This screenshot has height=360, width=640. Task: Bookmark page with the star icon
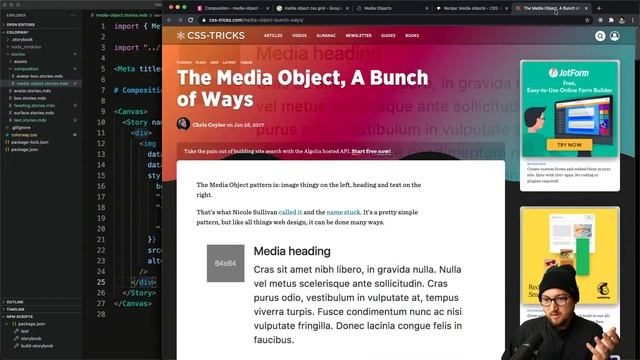pyautogui.click(x=587, y=20)
